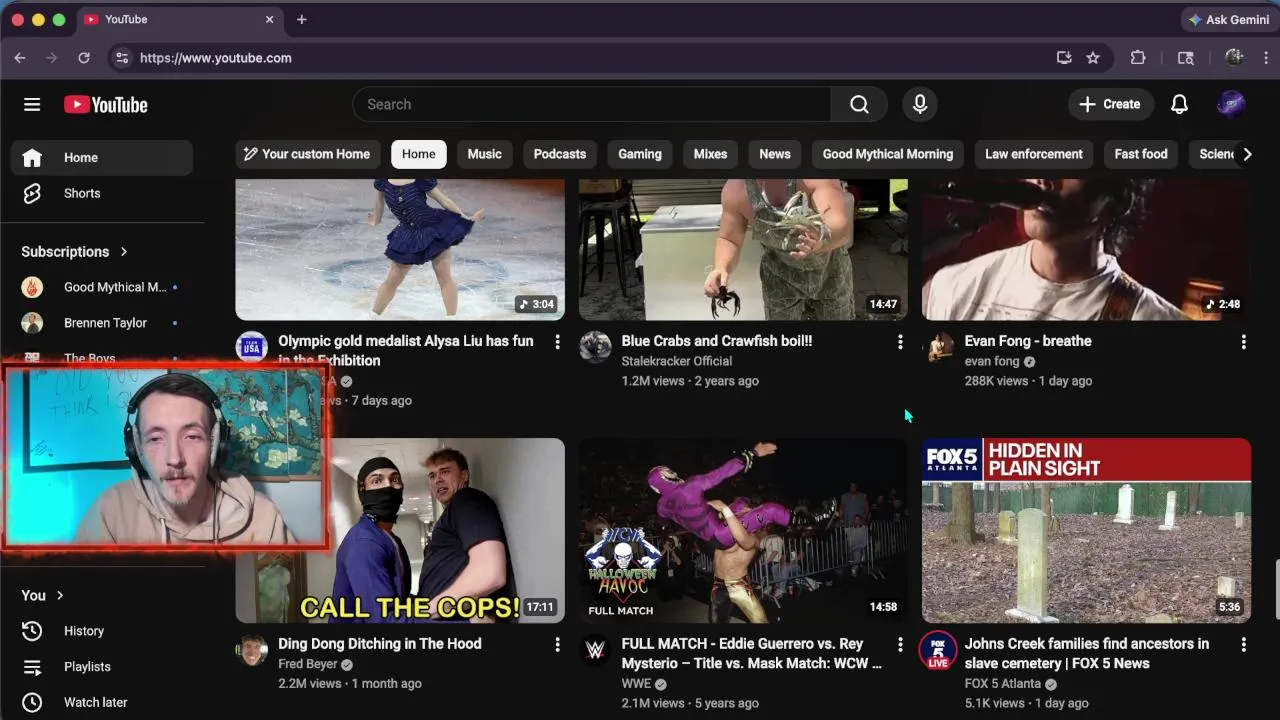Screen dimensions: 1280x720
Task: Open Watch later in sidebar
Action: [x=102, y=703]
